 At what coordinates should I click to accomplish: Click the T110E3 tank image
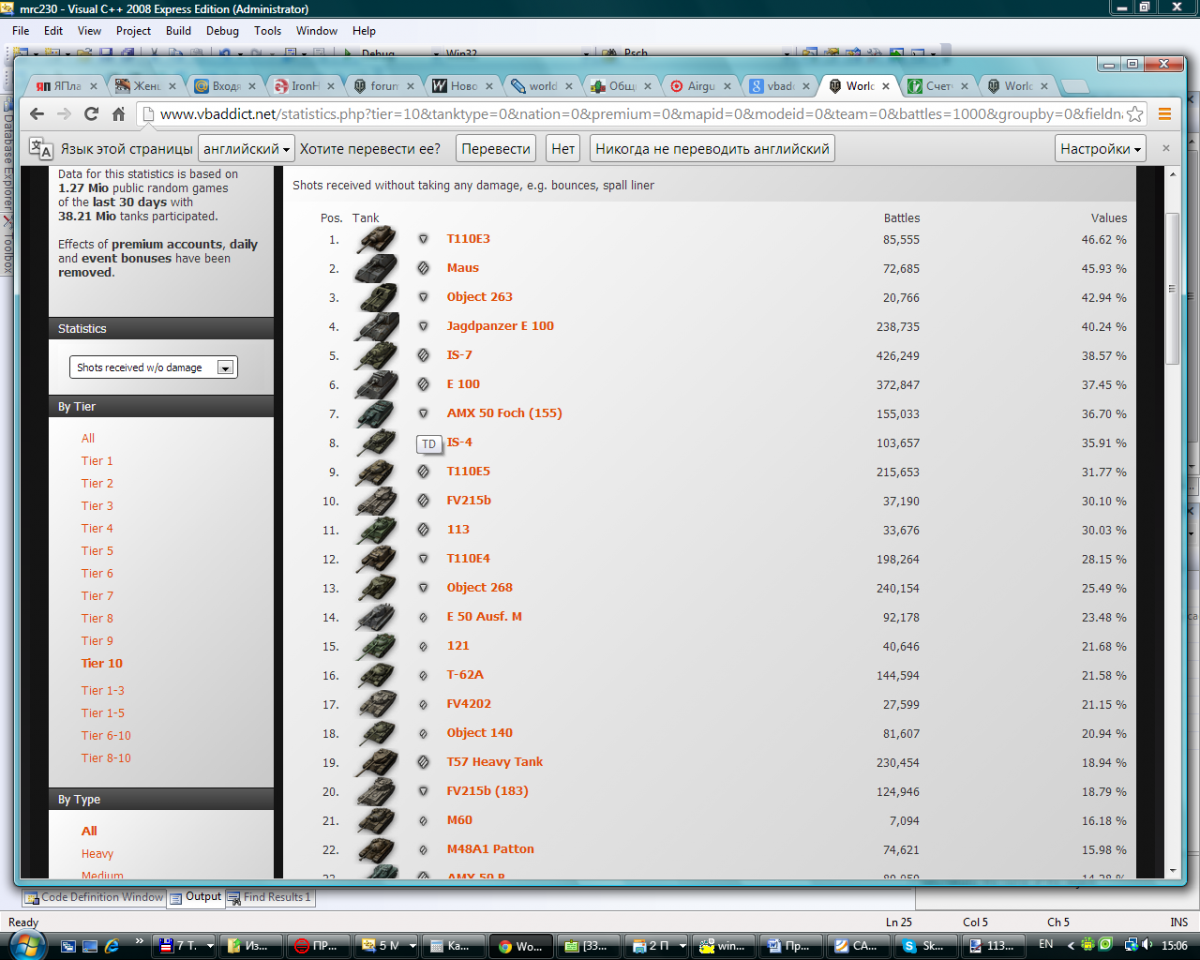click(376, 240)
